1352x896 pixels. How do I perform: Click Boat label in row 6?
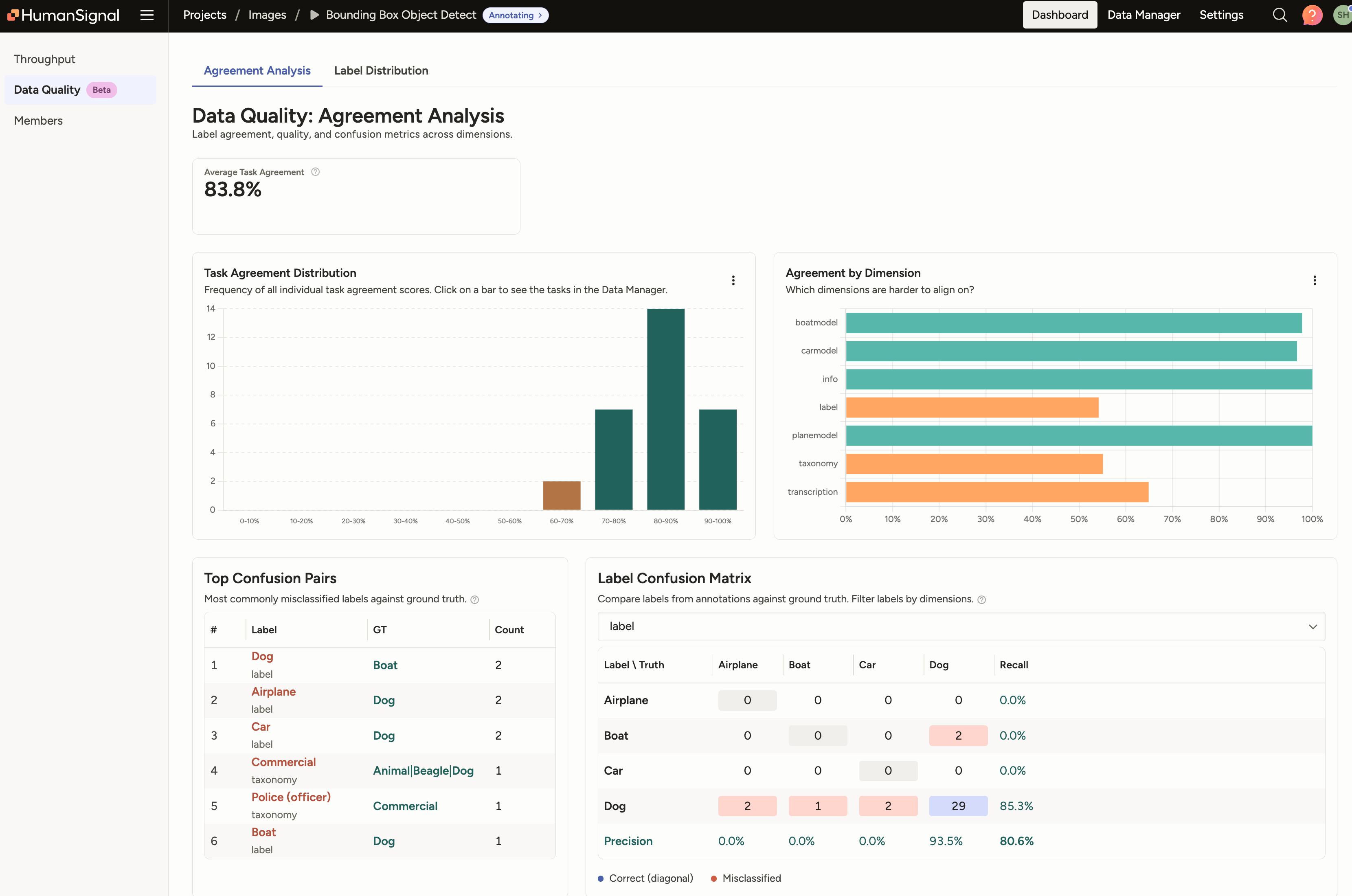click(x=263, y=832)
